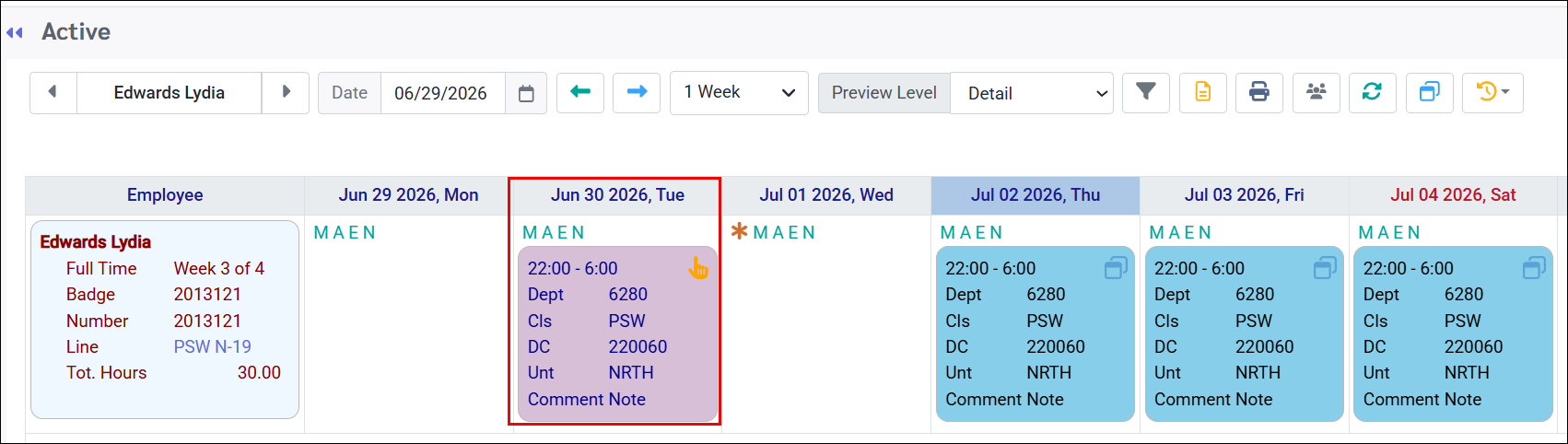Go to previous employee arrow
This screenshot has height=444, width=1568.
point(53,92)
